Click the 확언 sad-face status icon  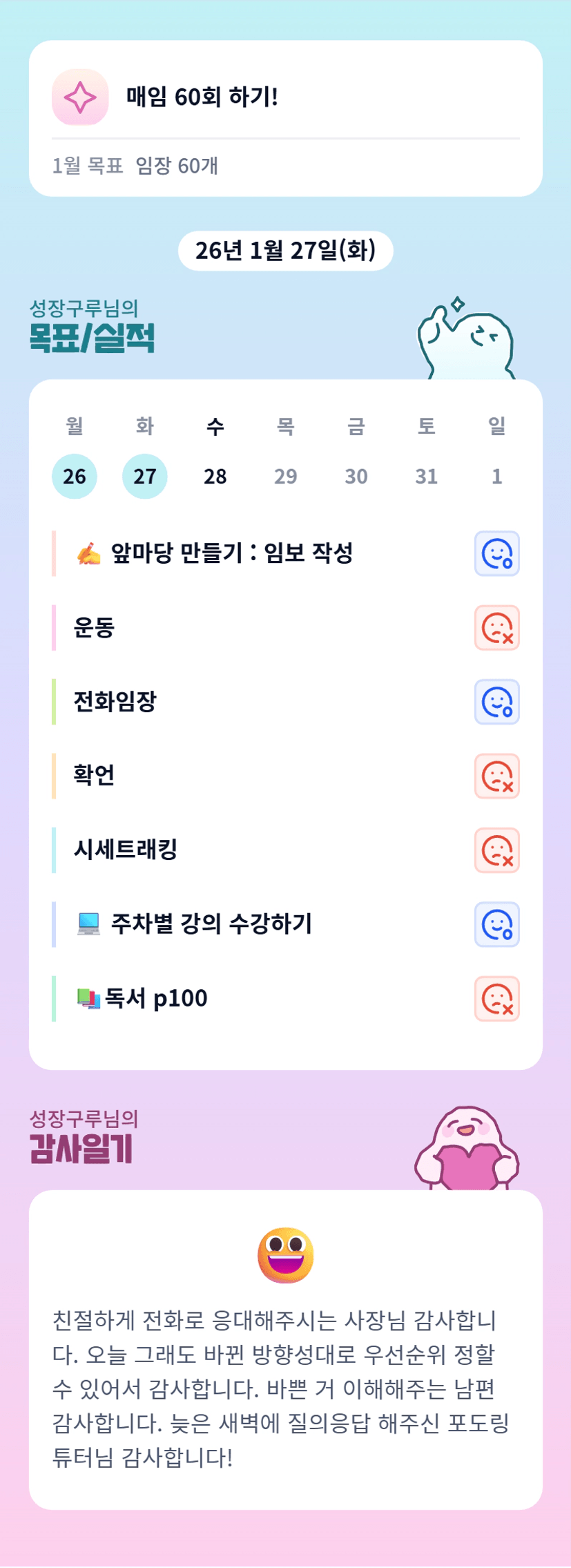(x=496, y=776)
